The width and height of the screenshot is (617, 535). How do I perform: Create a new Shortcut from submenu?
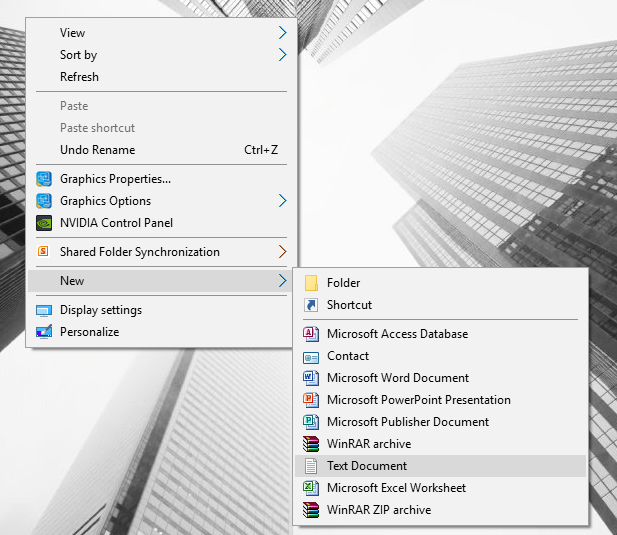coord(440,305)
